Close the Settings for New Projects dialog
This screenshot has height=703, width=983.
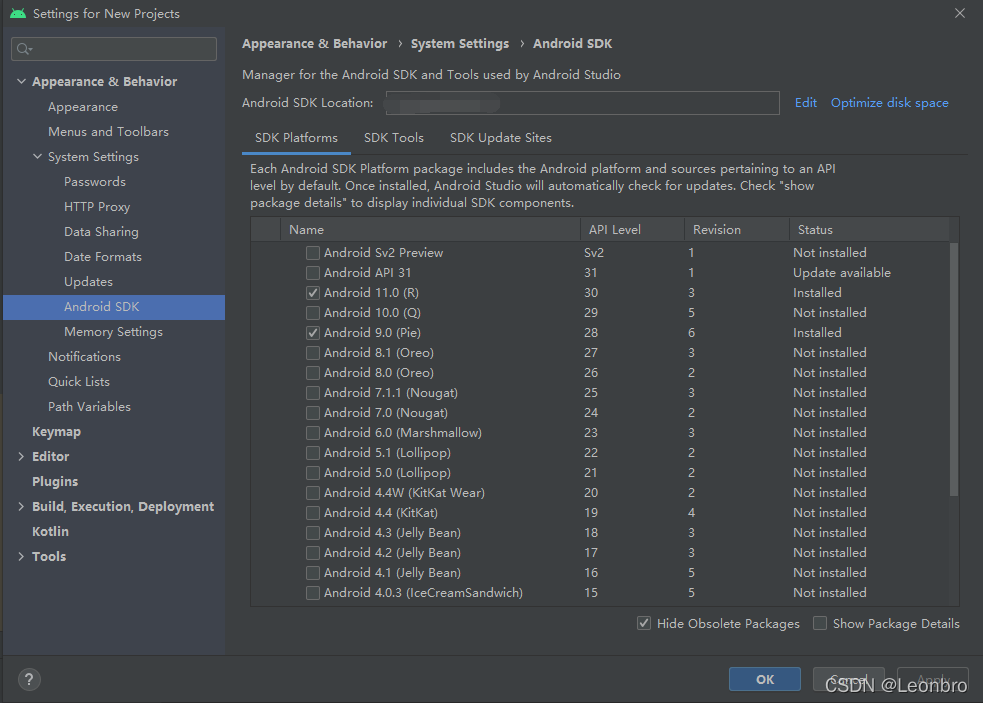click(x=959, y=13)
